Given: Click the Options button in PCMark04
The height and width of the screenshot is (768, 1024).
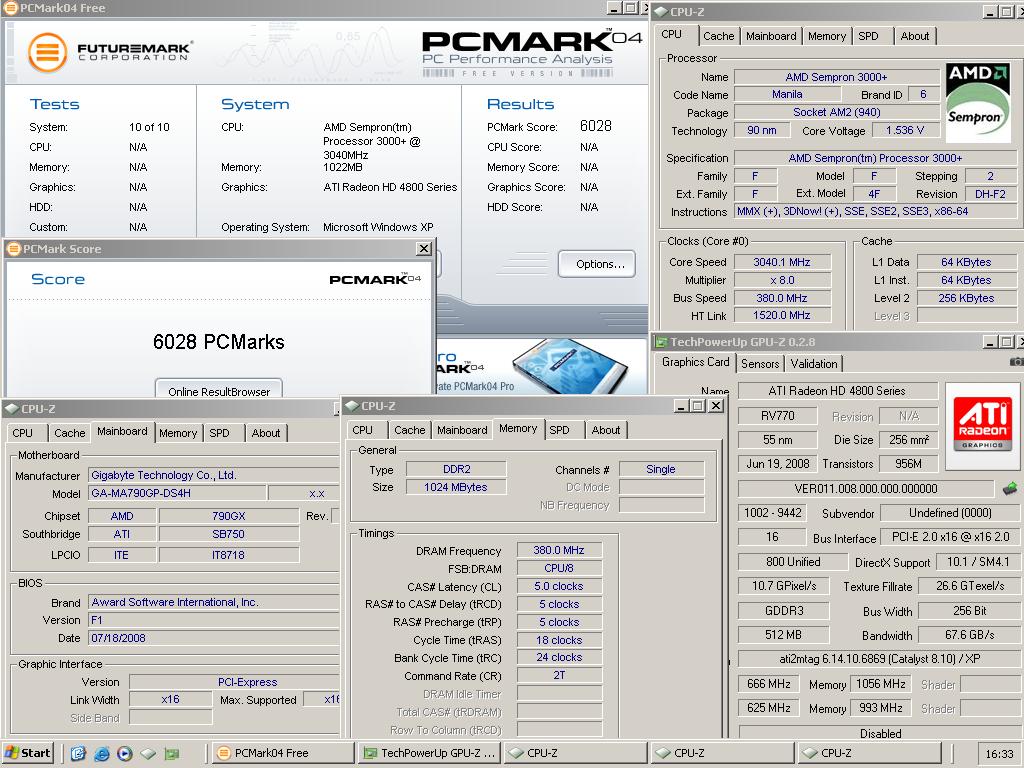Looking at the screenshot, I should [597, 264].
